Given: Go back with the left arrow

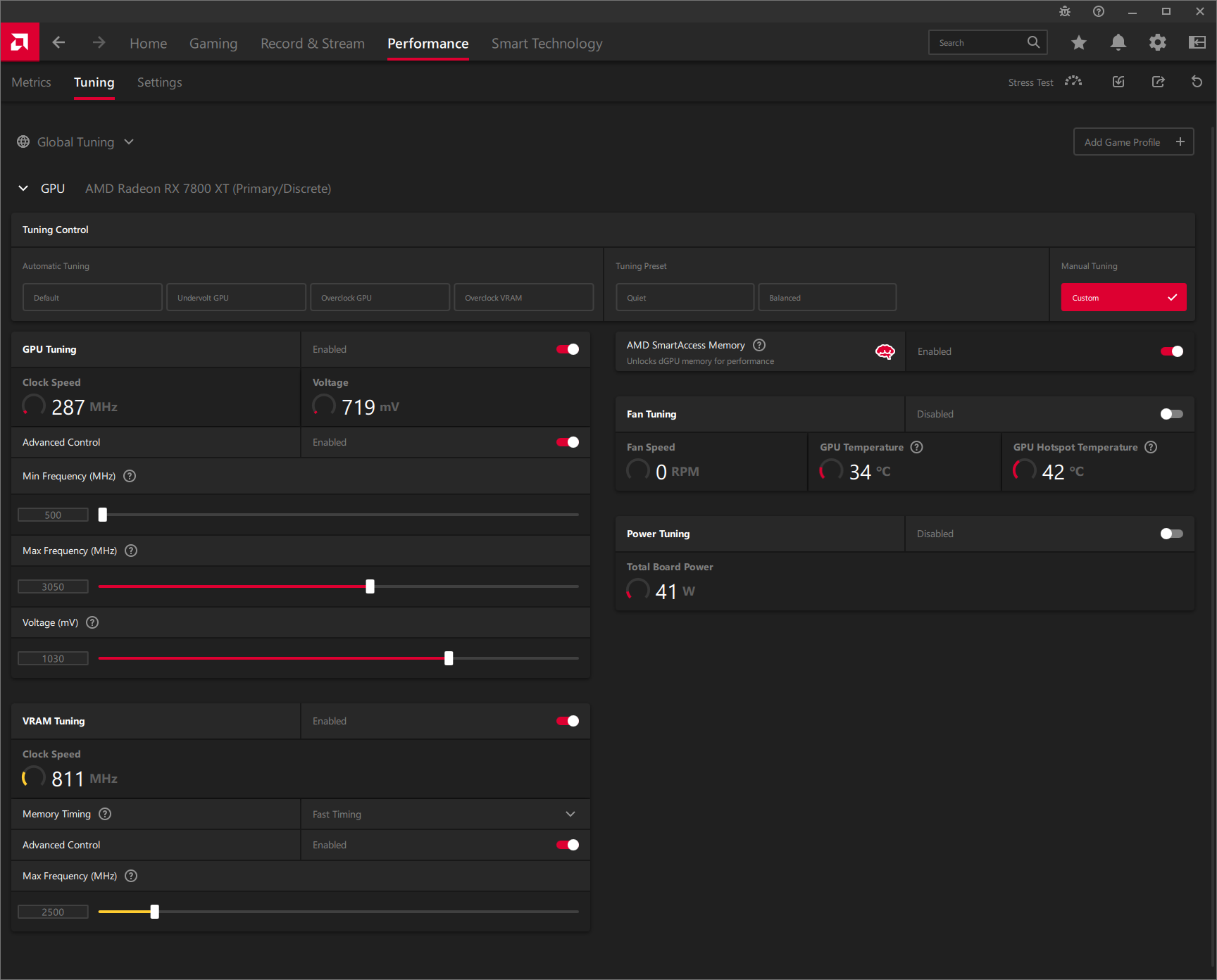Looking at the screenshot, I should 58,42.
